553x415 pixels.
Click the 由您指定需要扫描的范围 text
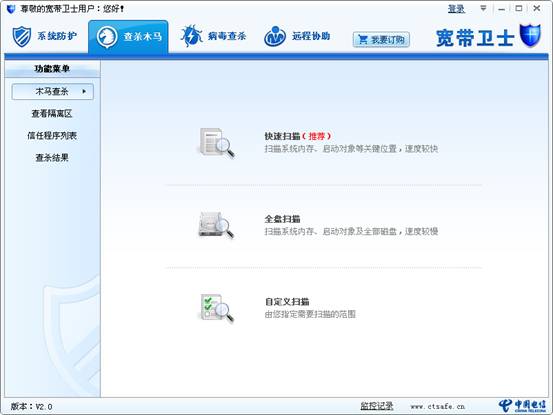click(310, 314)
